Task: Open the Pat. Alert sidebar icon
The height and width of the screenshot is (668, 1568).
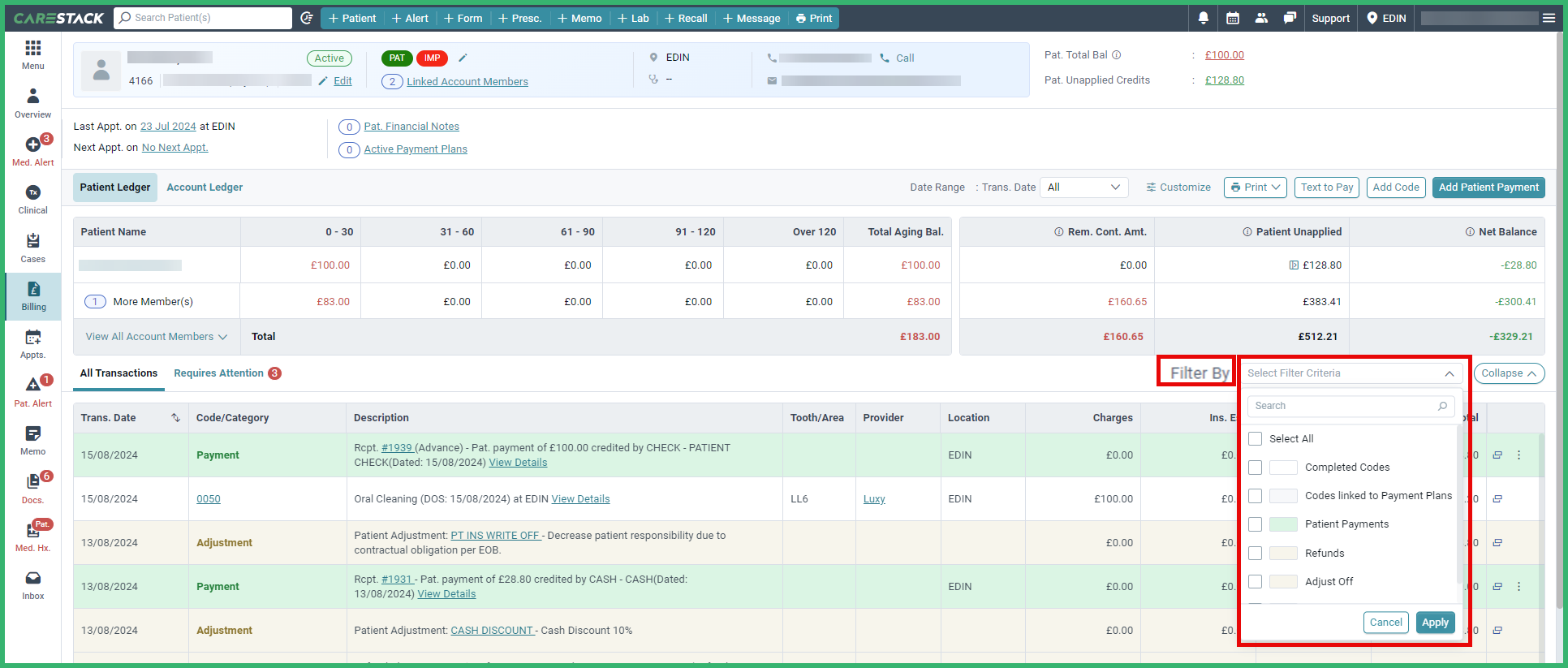Action: (x=33, y=391)
